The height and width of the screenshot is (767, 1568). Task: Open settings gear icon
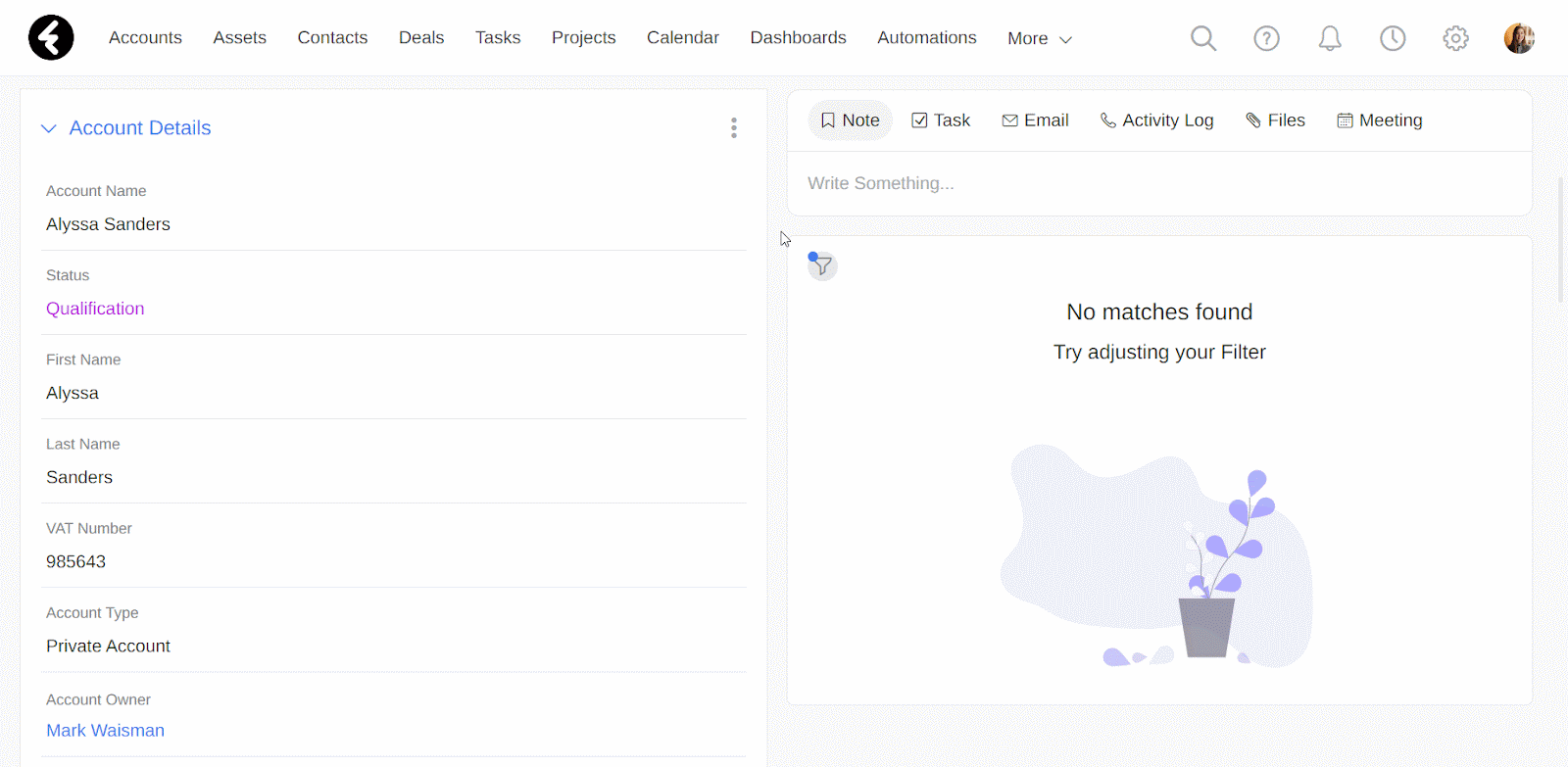point(1456,38)
